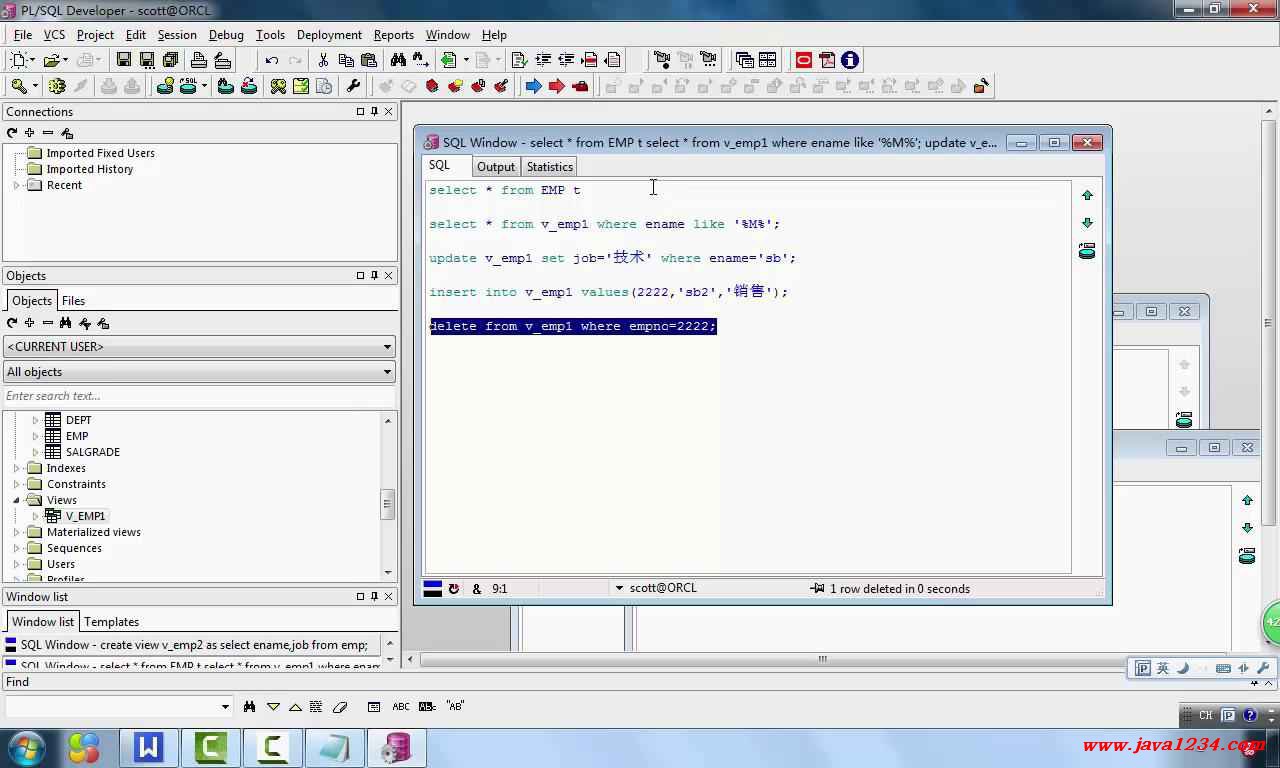Click down arrow icon in SQL Window
Image resolution: width=1280 pixels, height=768 pixels.
click(1087, 223)
